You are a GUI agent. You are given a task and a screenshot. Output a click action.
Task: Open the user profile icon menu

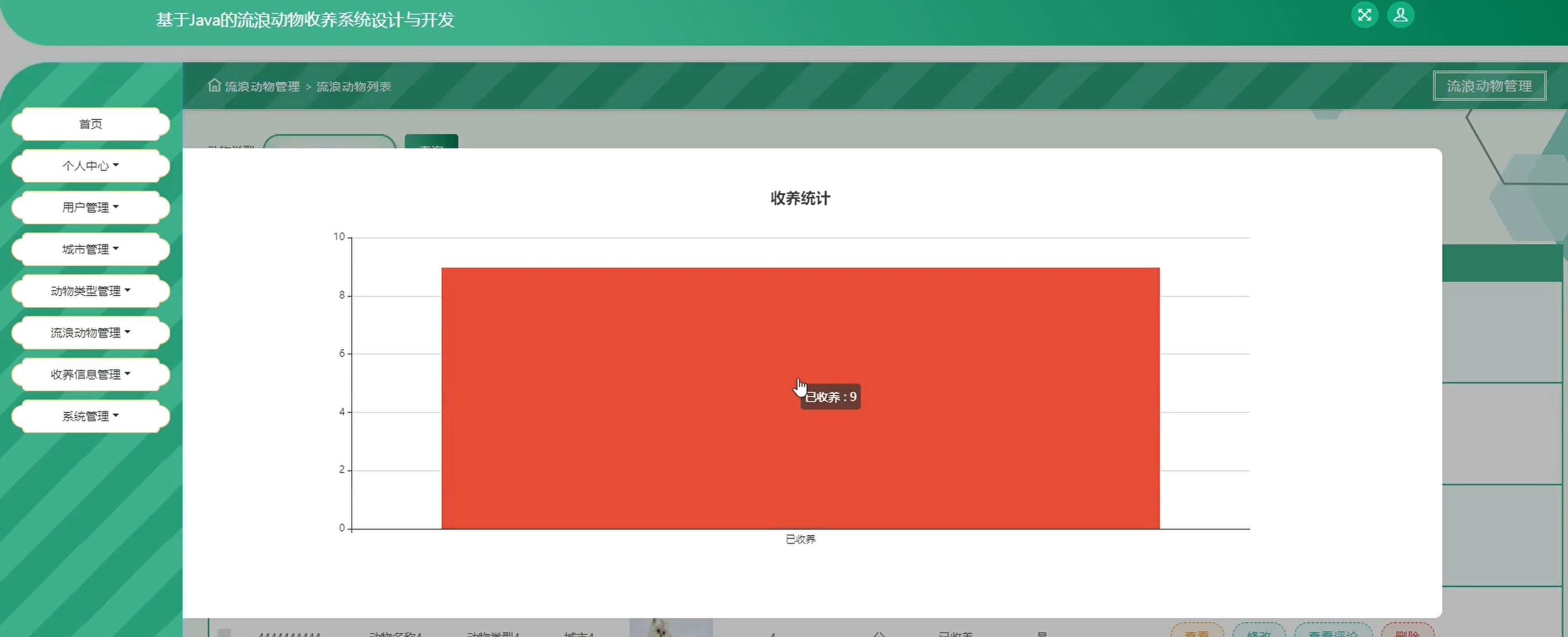point(1400,15)
